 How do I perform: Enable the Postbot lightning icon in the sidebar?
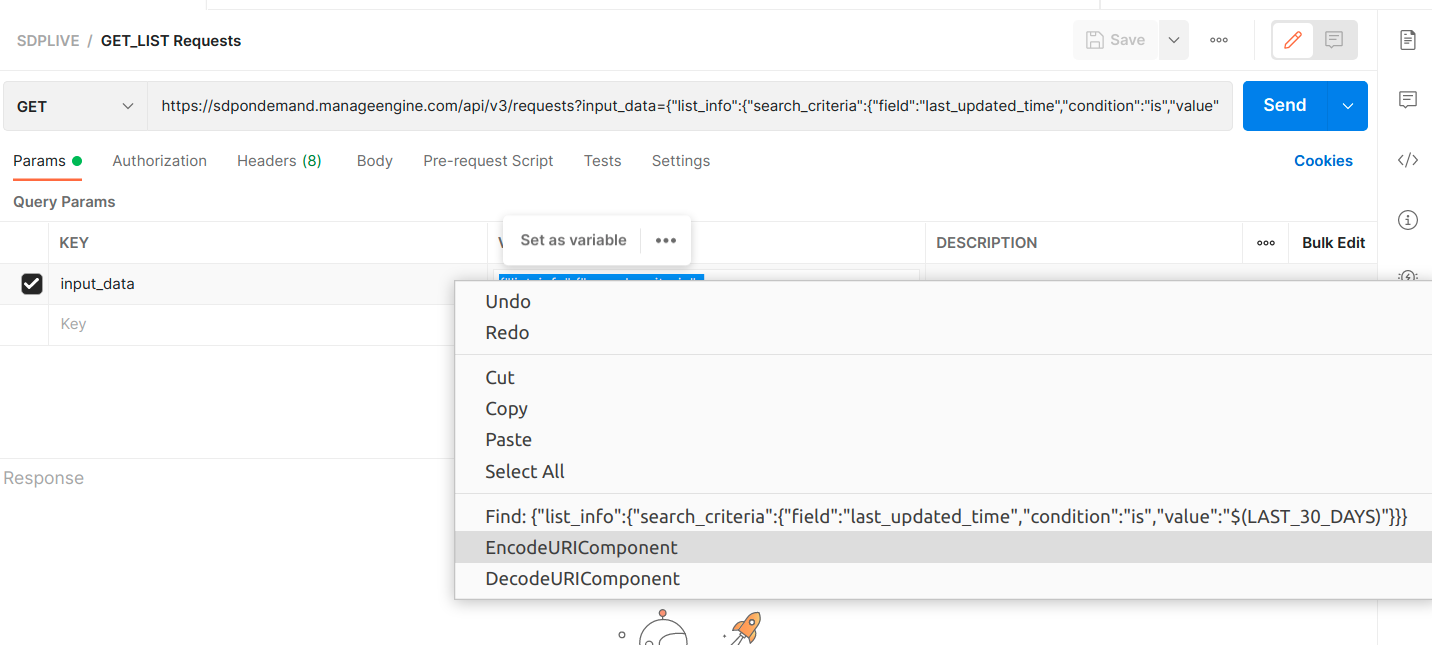pyautogui.click(x=1408, y=277)
